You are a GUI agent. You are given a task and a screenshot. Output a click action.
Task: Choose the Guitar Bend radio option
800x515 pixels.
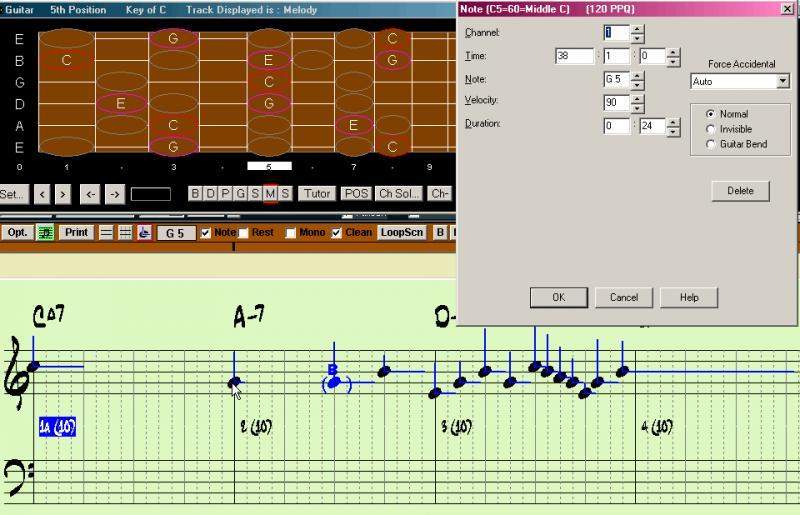[x=711, y=144]
